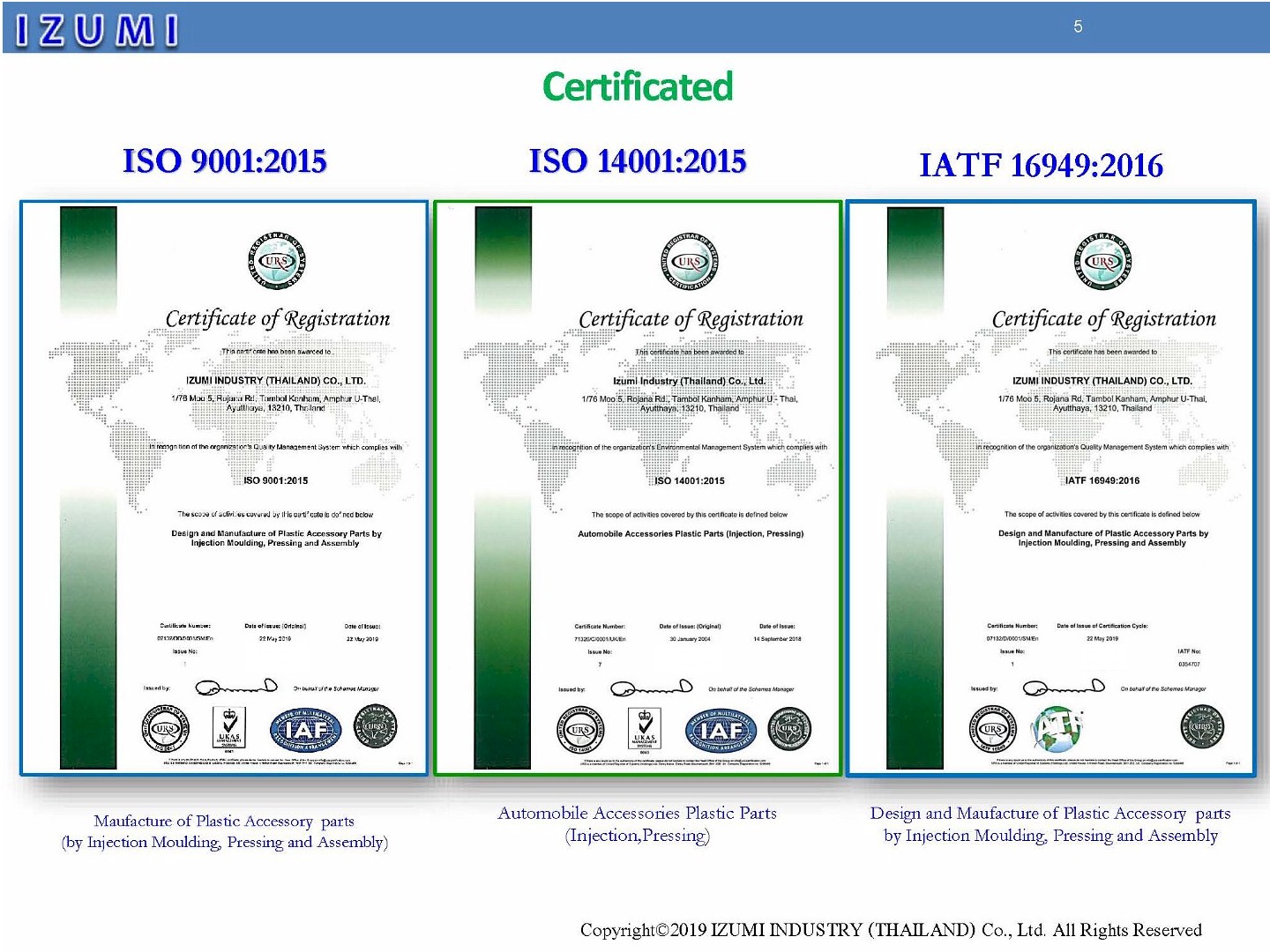Select the green 'Certificated' title
The width and height of the screenshot is (1270, 952).
pos(638,86)
